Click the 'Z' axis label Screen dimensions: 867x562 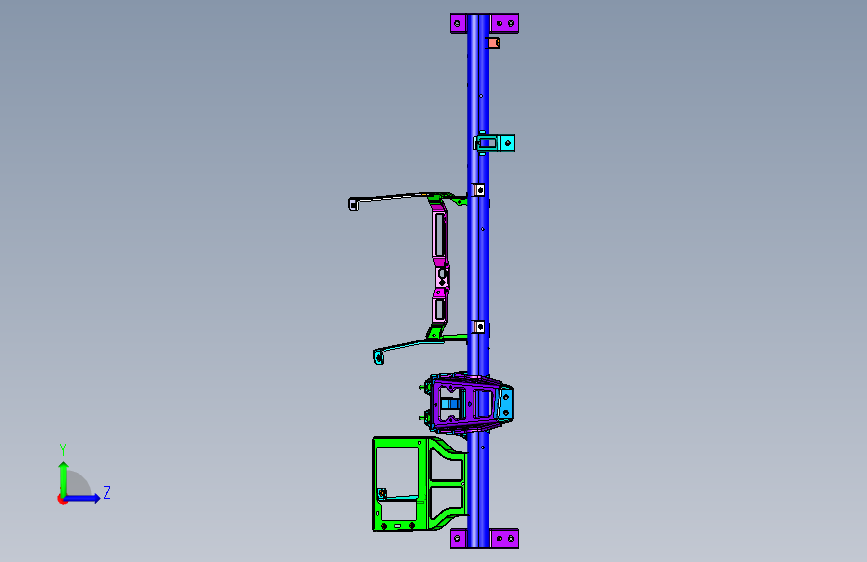[107, 492]
